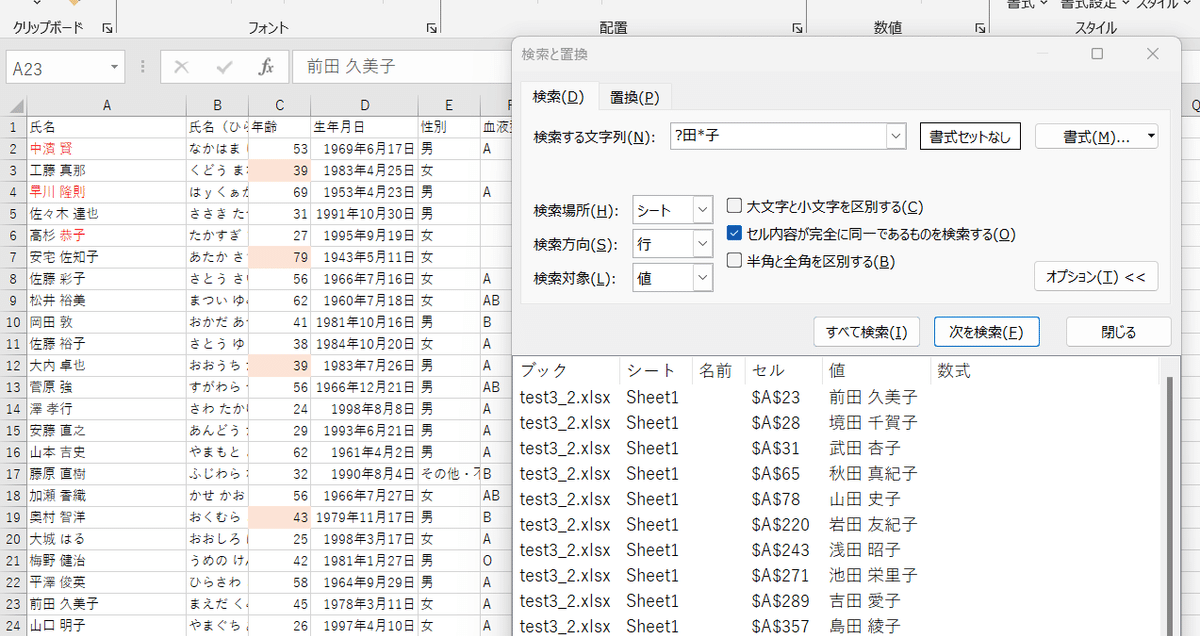1200x636 pixels.
Task: Select result row $A$28 境田 千賀子
Action: [x=837, y=423]
